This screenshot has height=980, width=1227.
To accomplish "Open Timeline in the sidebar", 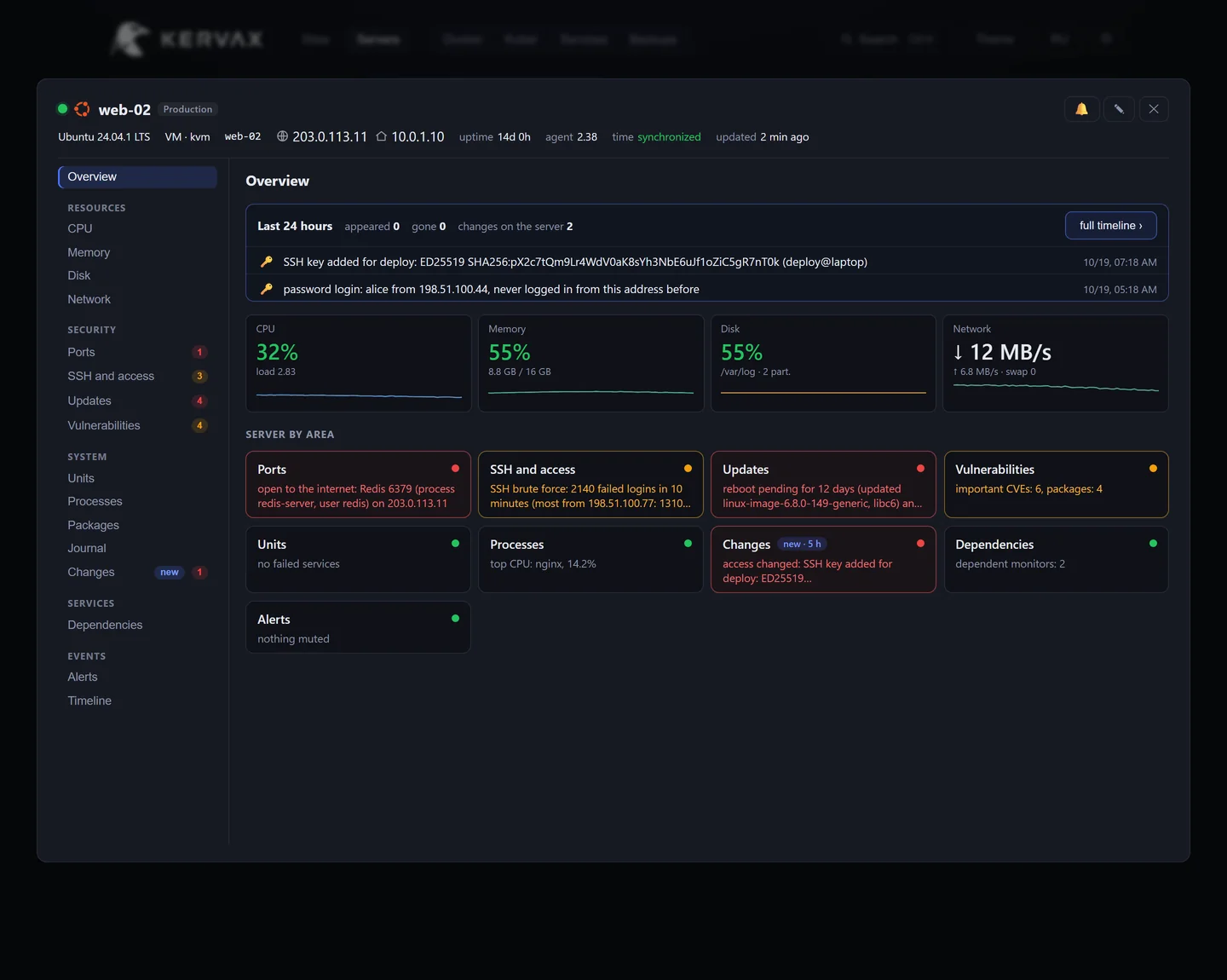I will pos(137,700).
